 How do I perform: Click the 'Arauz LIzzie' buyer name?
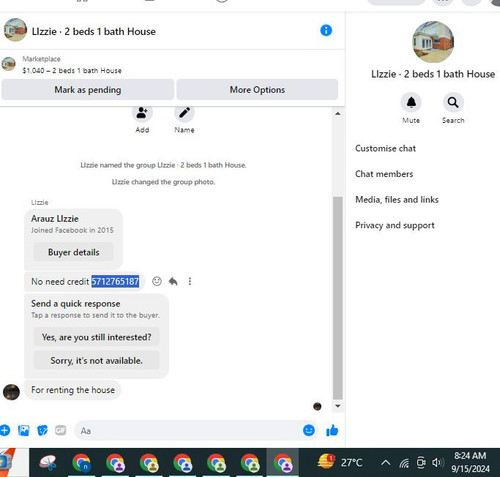tap(55, 219)
